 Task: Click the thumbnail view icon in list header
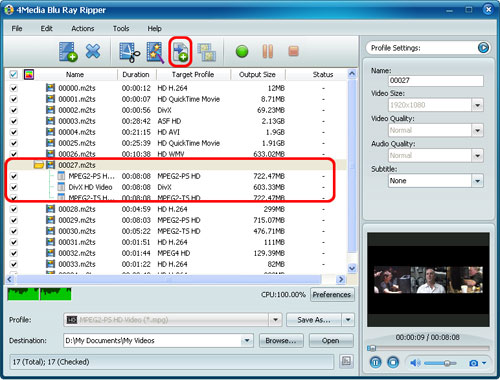pyautogui.click(x=29, y=74)
